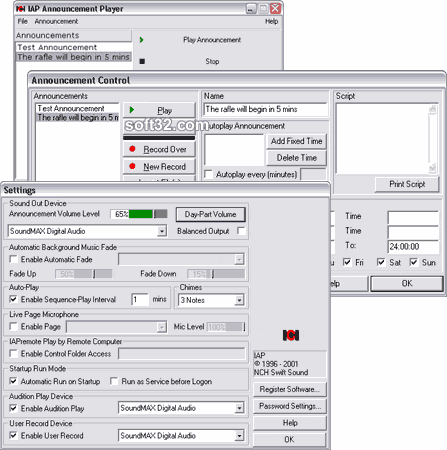Click the Help button in Settings
447x450 pixels.
290,423
